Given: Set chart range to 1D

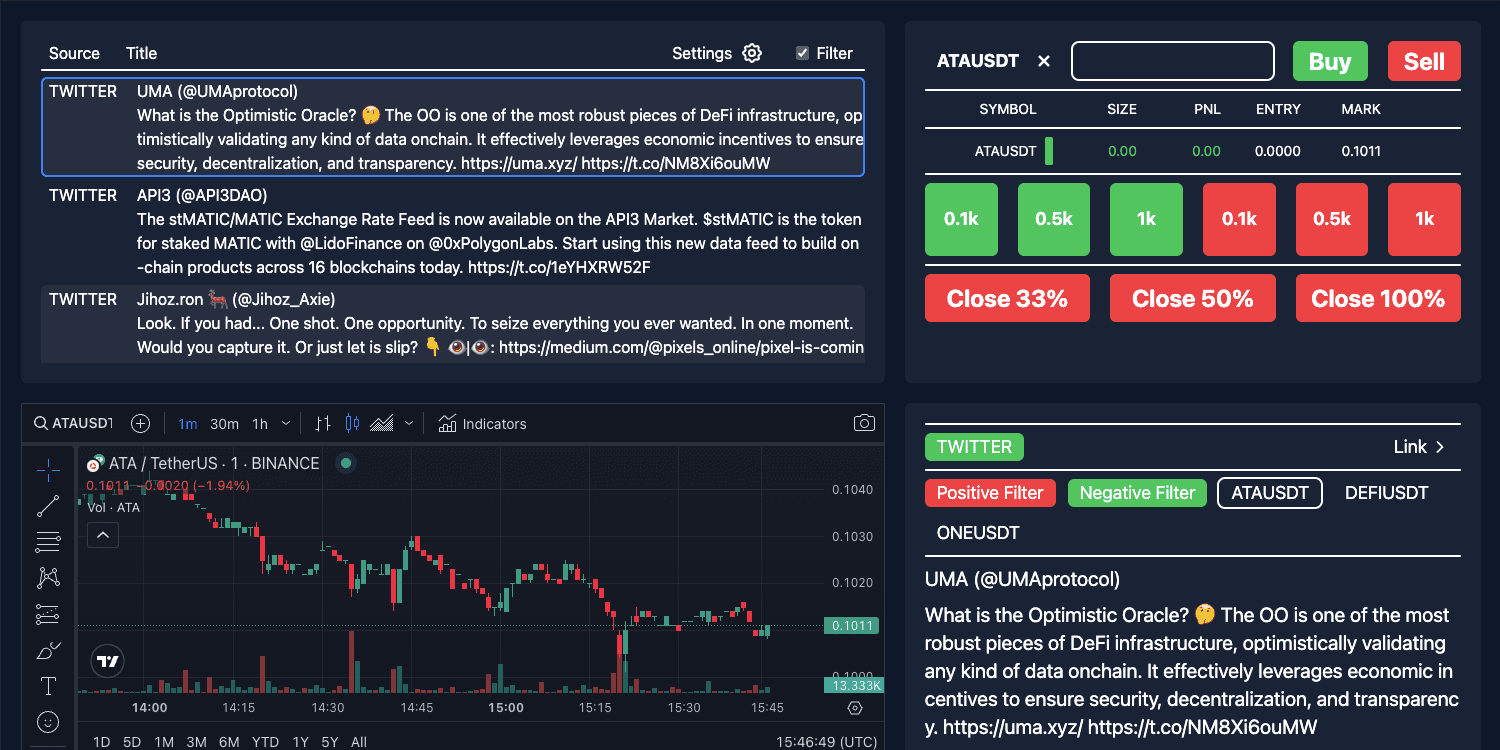Looking at the screenshot, I should tap(101, 742).
